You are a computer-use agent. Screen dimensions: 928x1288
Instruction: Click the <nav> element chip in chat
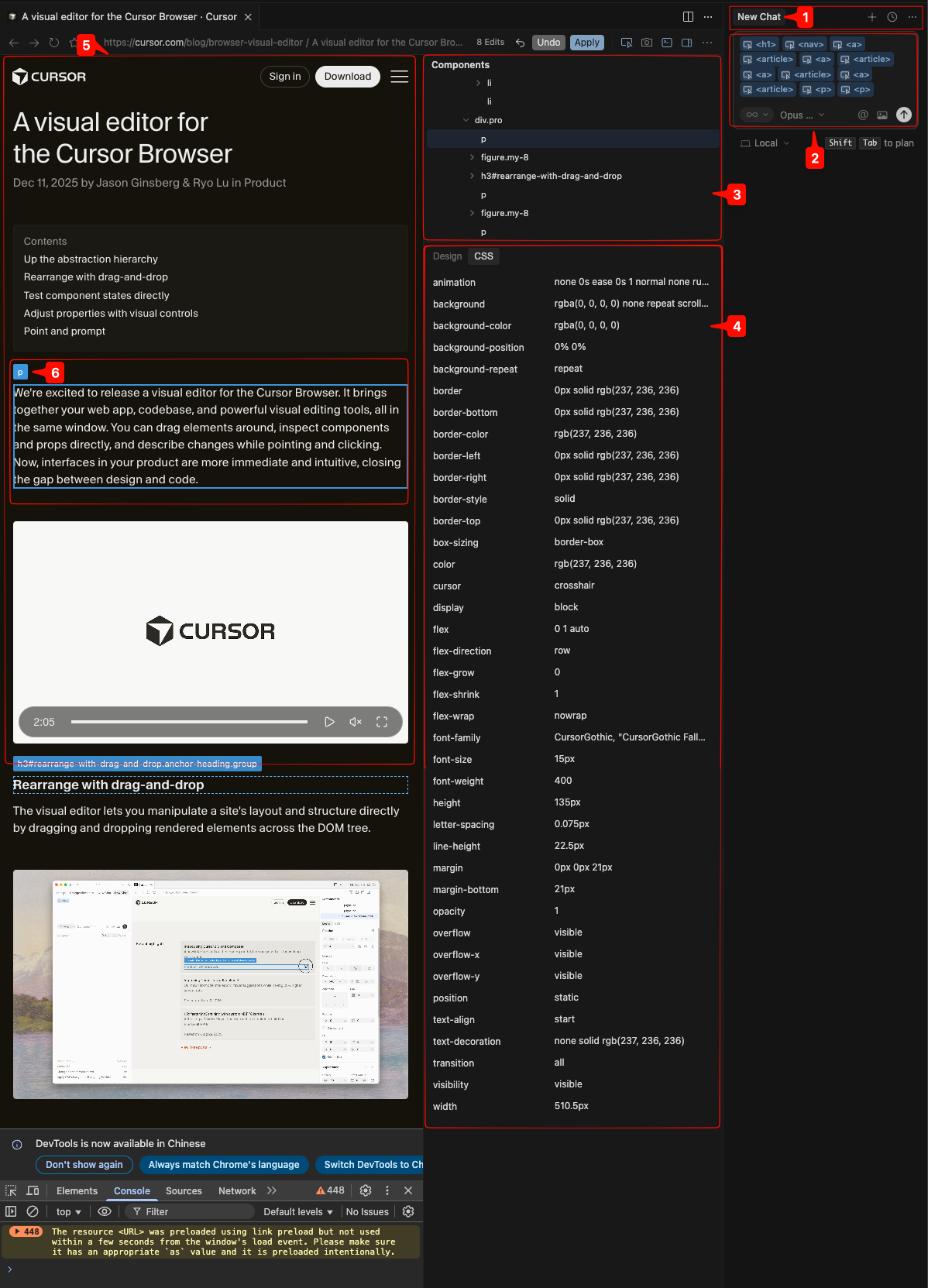[804, 44]
